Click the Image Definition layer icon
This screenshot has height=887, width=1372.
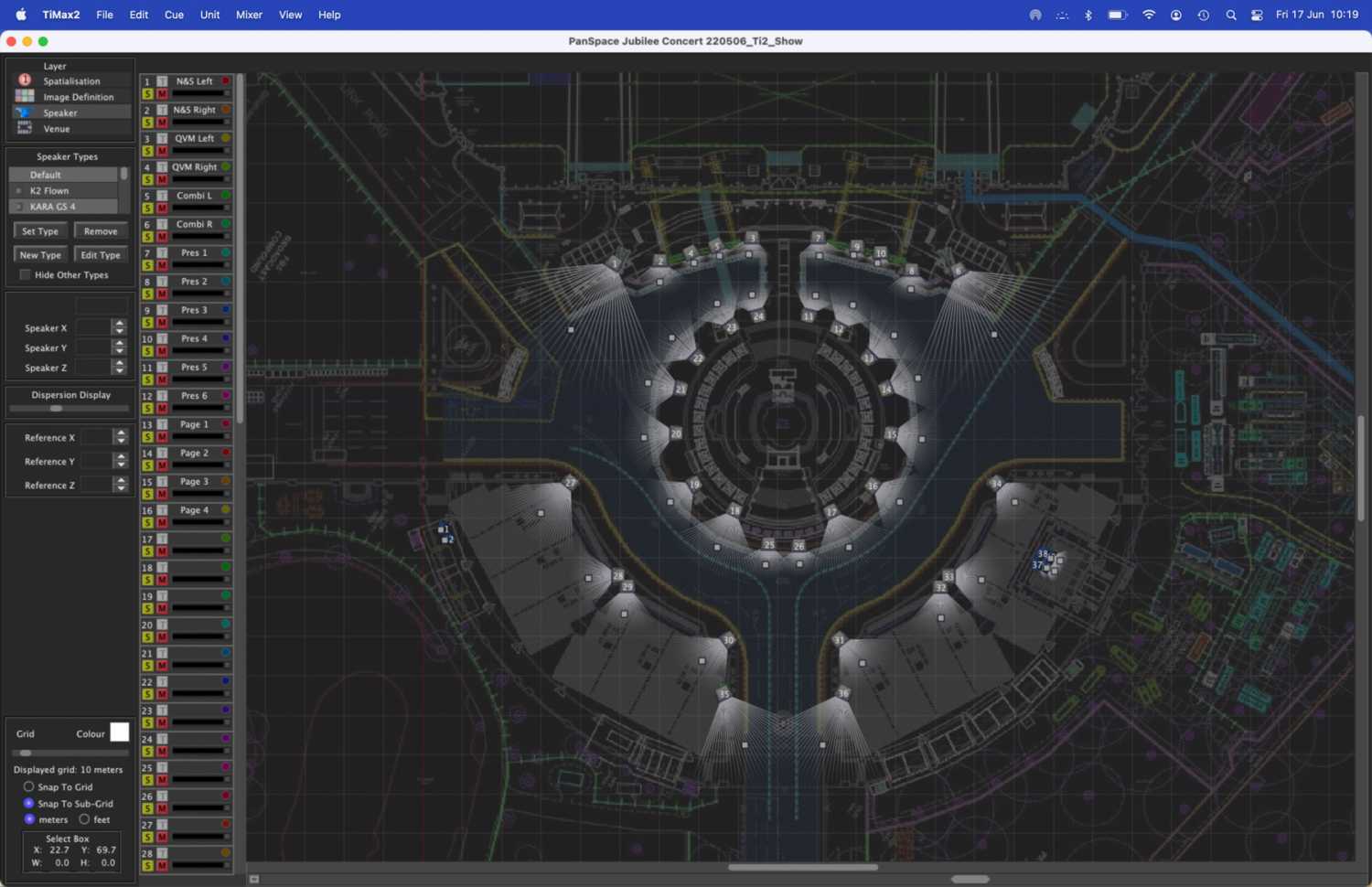pos(25,97)
